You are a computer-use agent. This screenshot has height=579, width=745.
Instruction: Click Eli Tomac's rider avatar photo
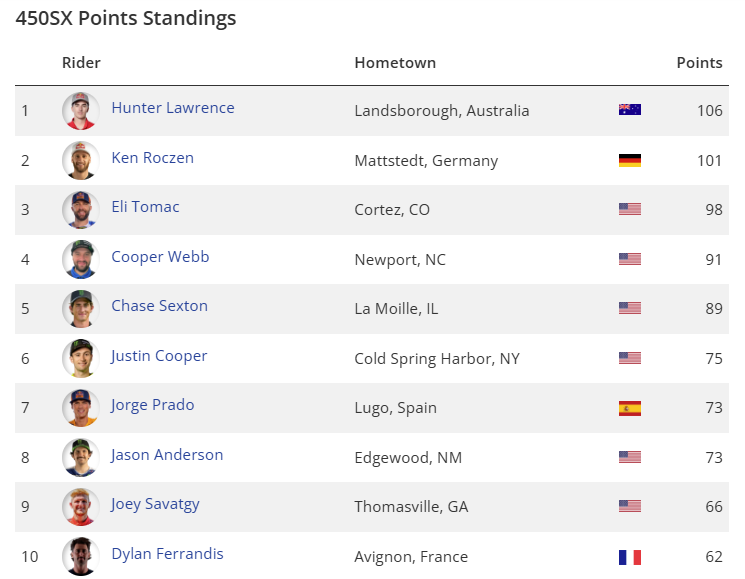[x=80, y=209]
